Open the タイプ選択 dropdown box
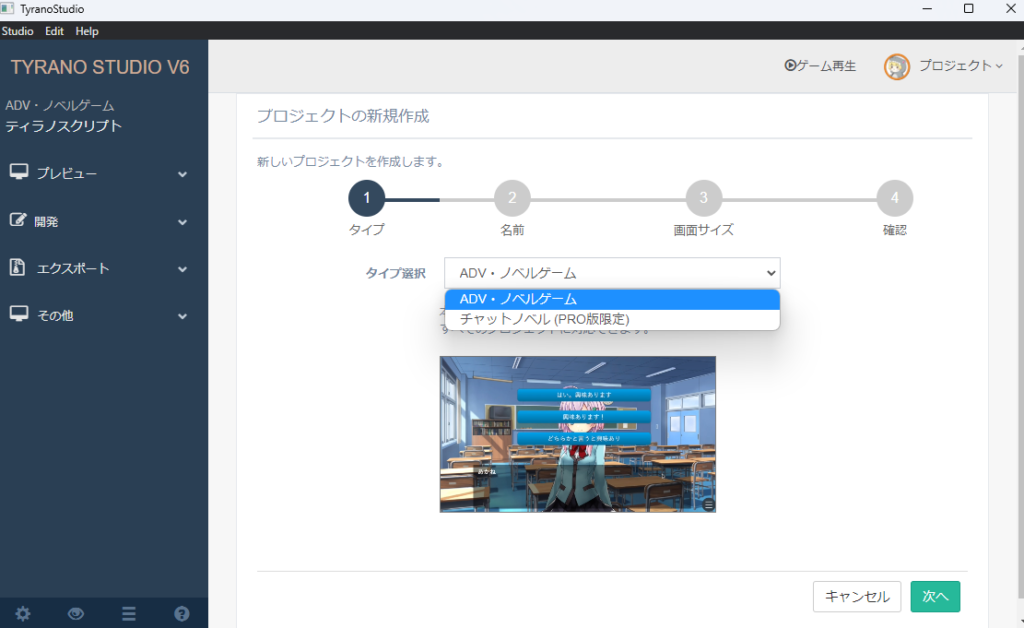The width and height of the screenshot is (1024, 628). pos(611,273)
